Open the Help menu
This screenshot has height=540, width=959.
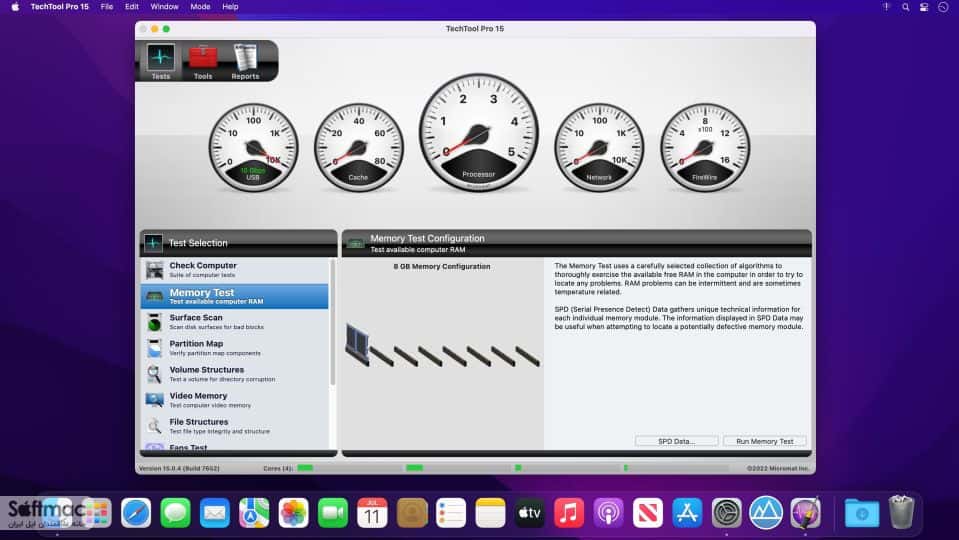(x=230, y=7)
